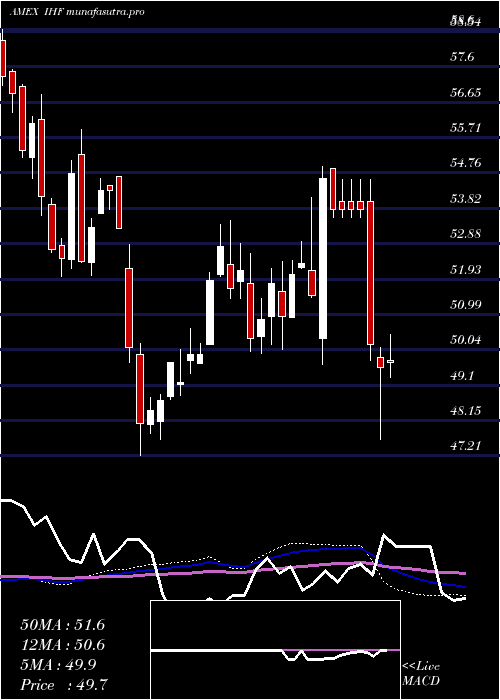Click the 57.6 price axis label

[462, 57]
